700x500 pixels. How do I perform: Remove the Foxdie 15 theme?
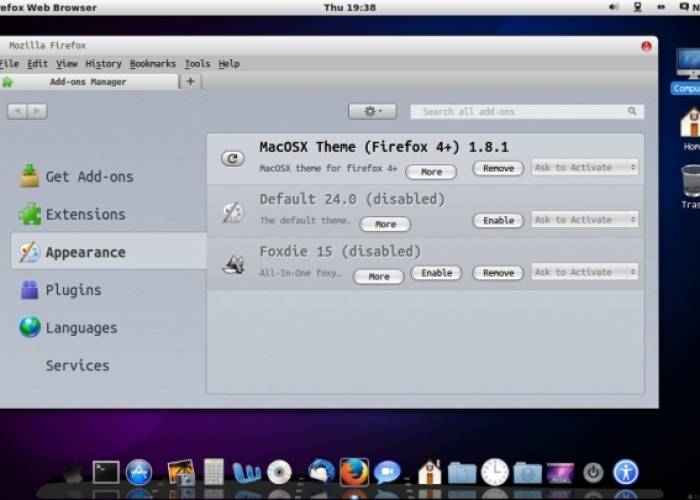point(498,273)
